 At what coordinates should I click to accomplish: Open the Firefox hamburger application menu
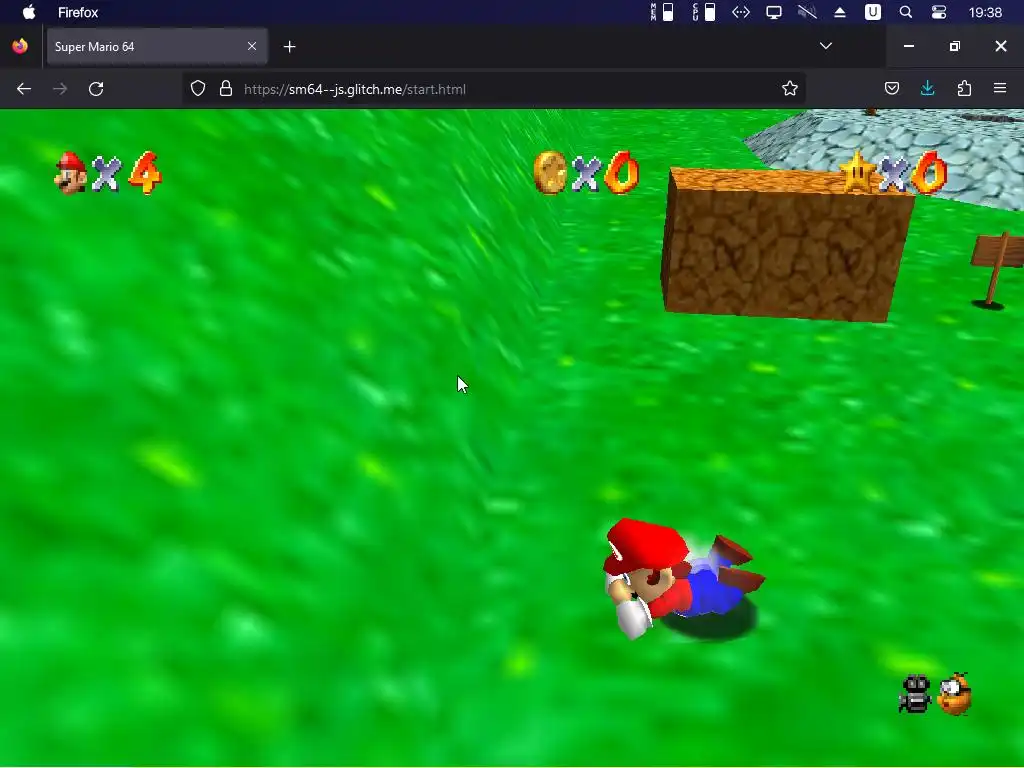[1000, 88]
